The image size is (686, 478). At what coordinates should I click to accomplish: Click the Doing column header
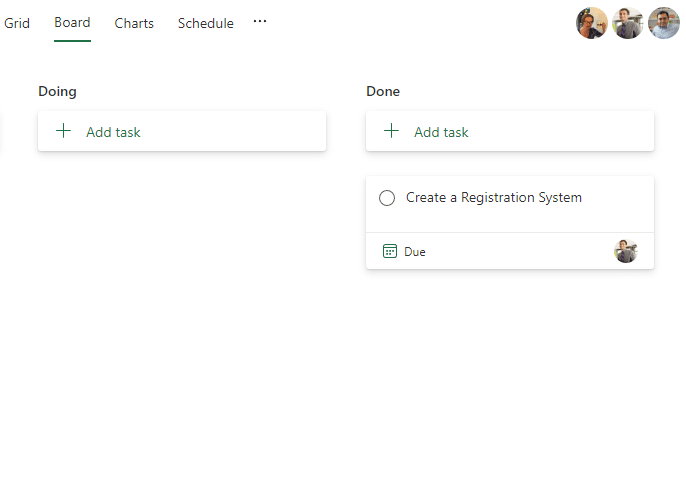57,91
